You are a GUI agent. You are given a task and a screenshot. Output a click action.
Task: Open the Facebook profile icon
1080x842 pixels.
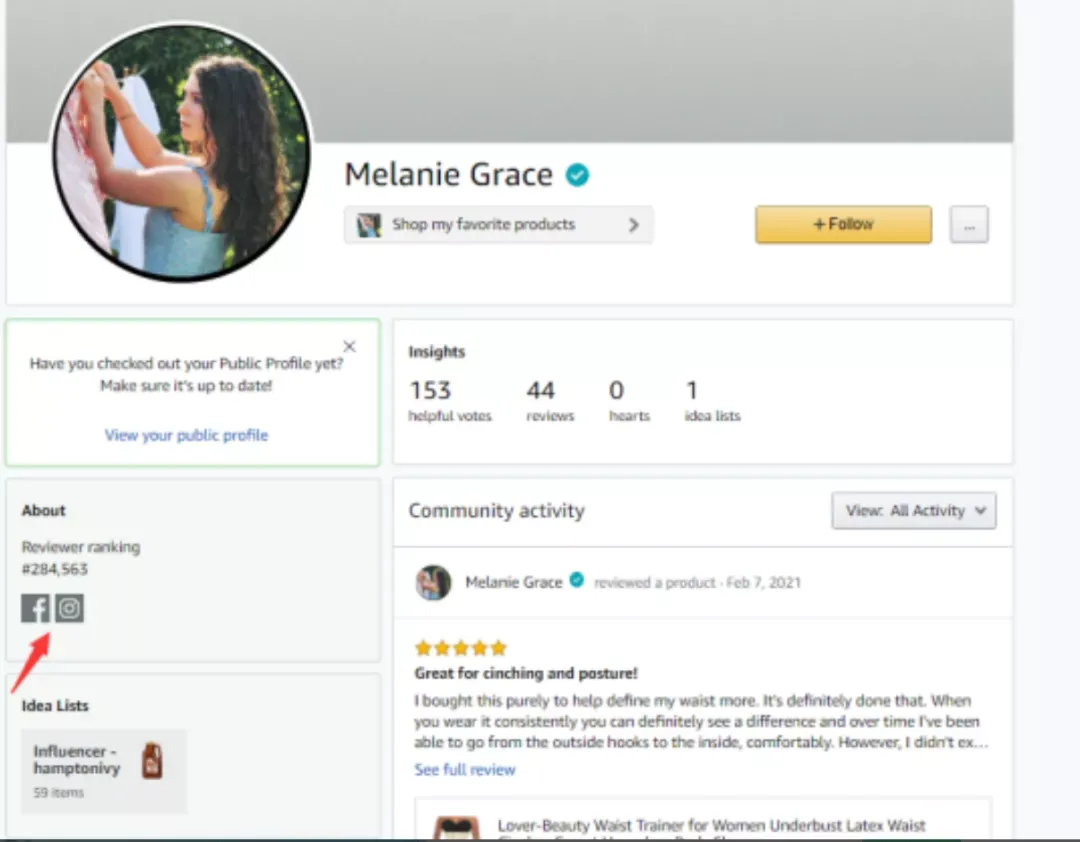[x=35, y=608]
